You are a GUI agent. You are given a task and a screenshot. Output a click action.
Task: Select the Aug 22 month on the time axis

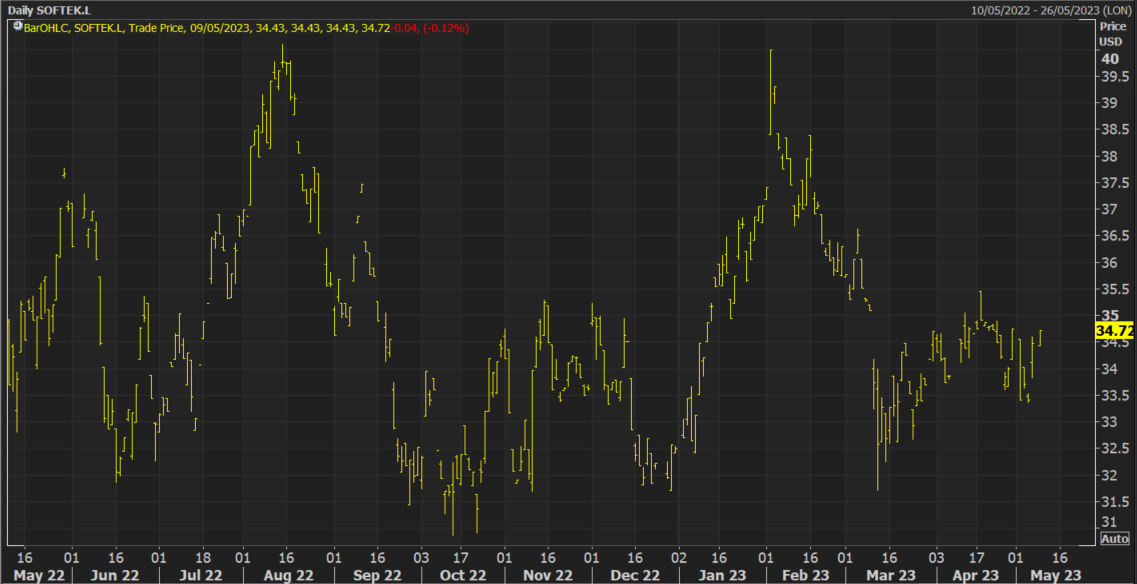coord(288,575)
